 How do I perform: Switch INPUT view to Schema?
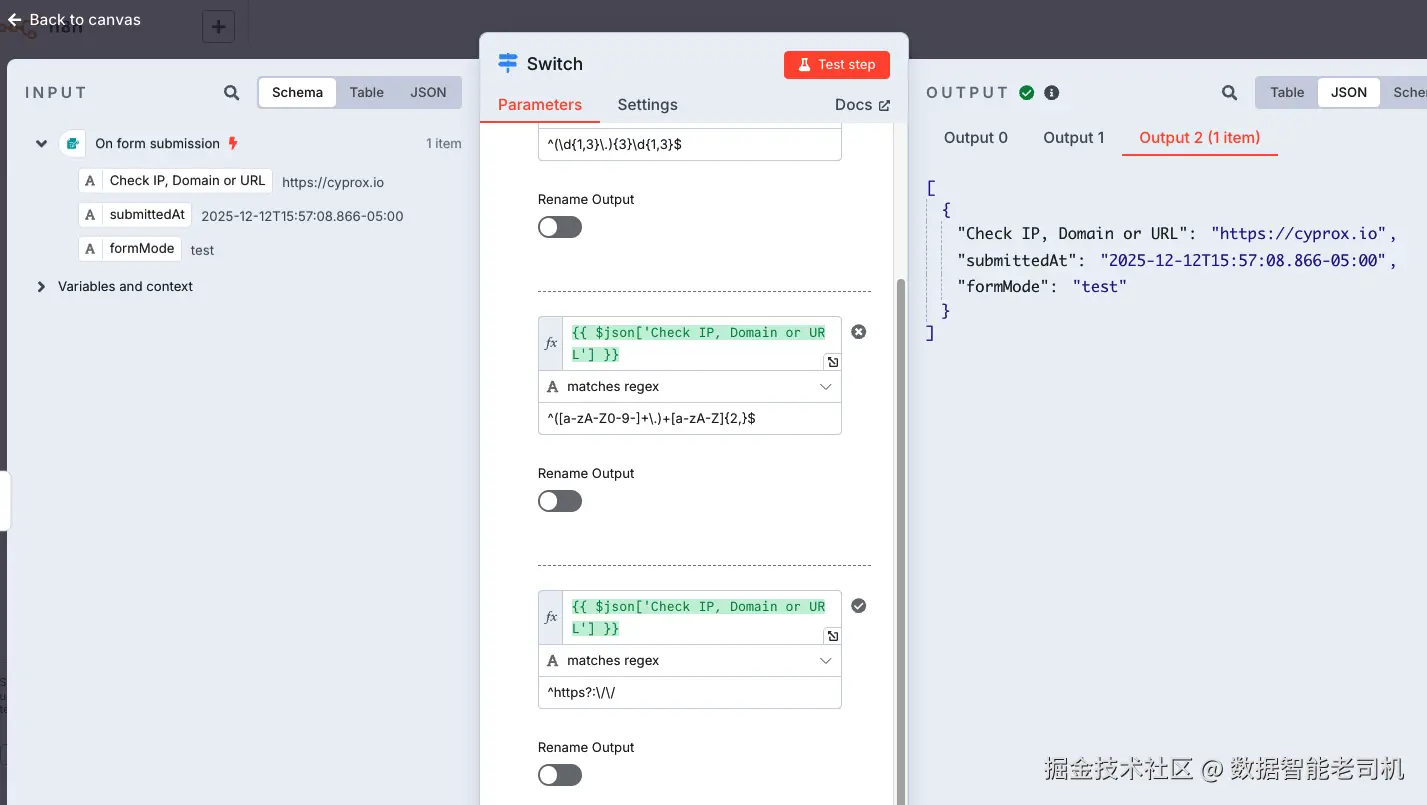(x=297, y=92)
